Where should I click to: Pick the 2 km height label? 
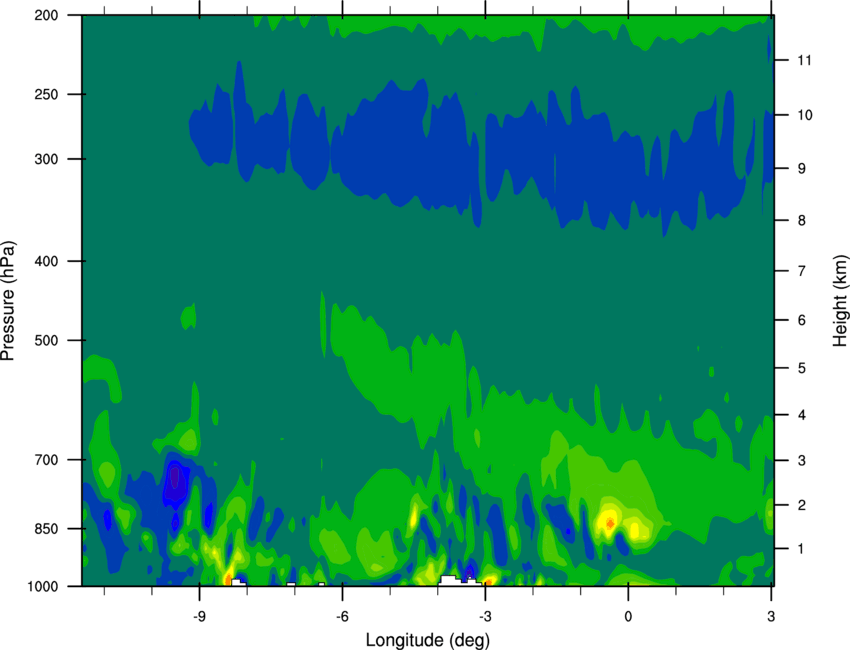click(x=801, y=505)
